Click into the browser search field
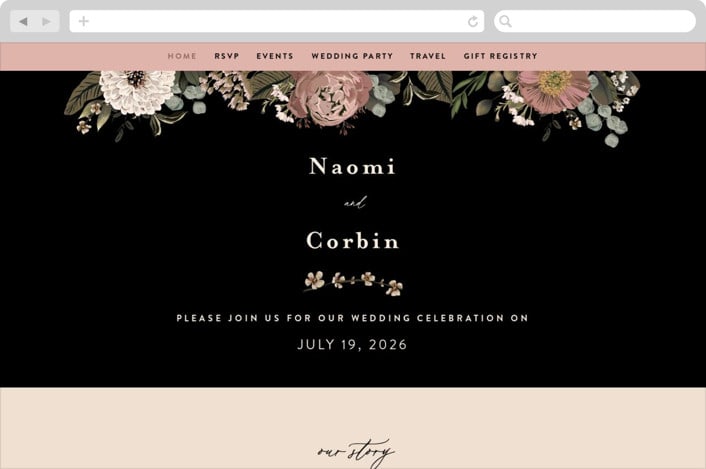 [595, 21]
